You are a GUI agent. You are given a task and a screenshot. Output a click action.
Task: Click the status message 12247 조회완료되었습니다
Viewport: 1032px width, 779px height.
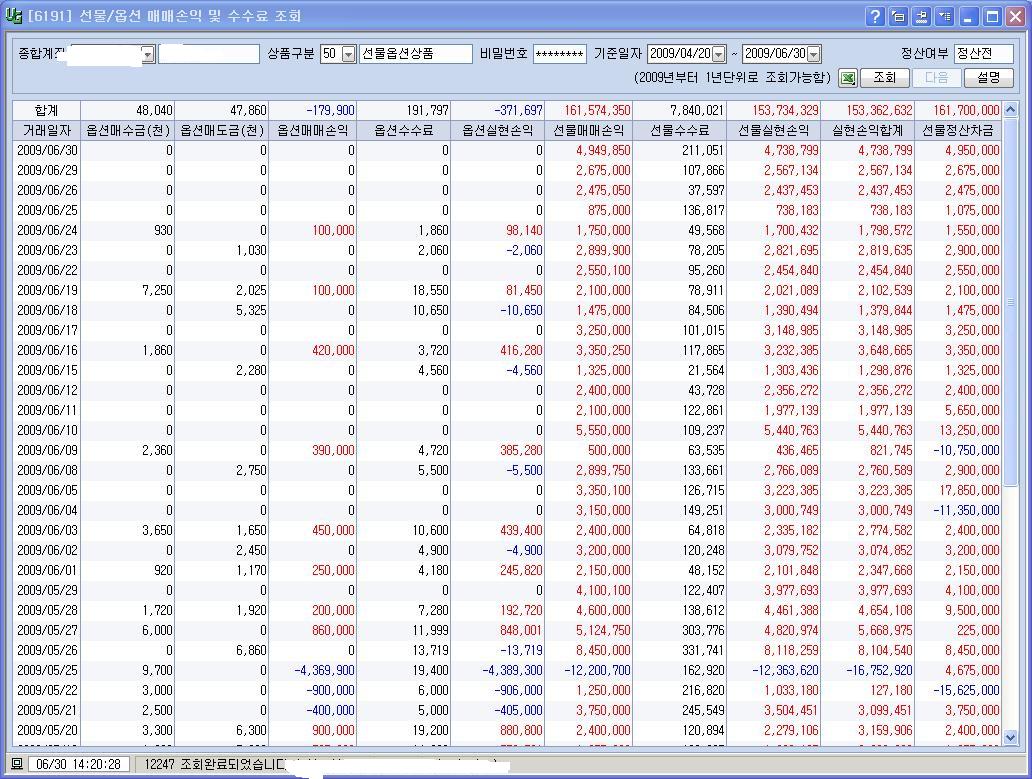coord(215,764)
